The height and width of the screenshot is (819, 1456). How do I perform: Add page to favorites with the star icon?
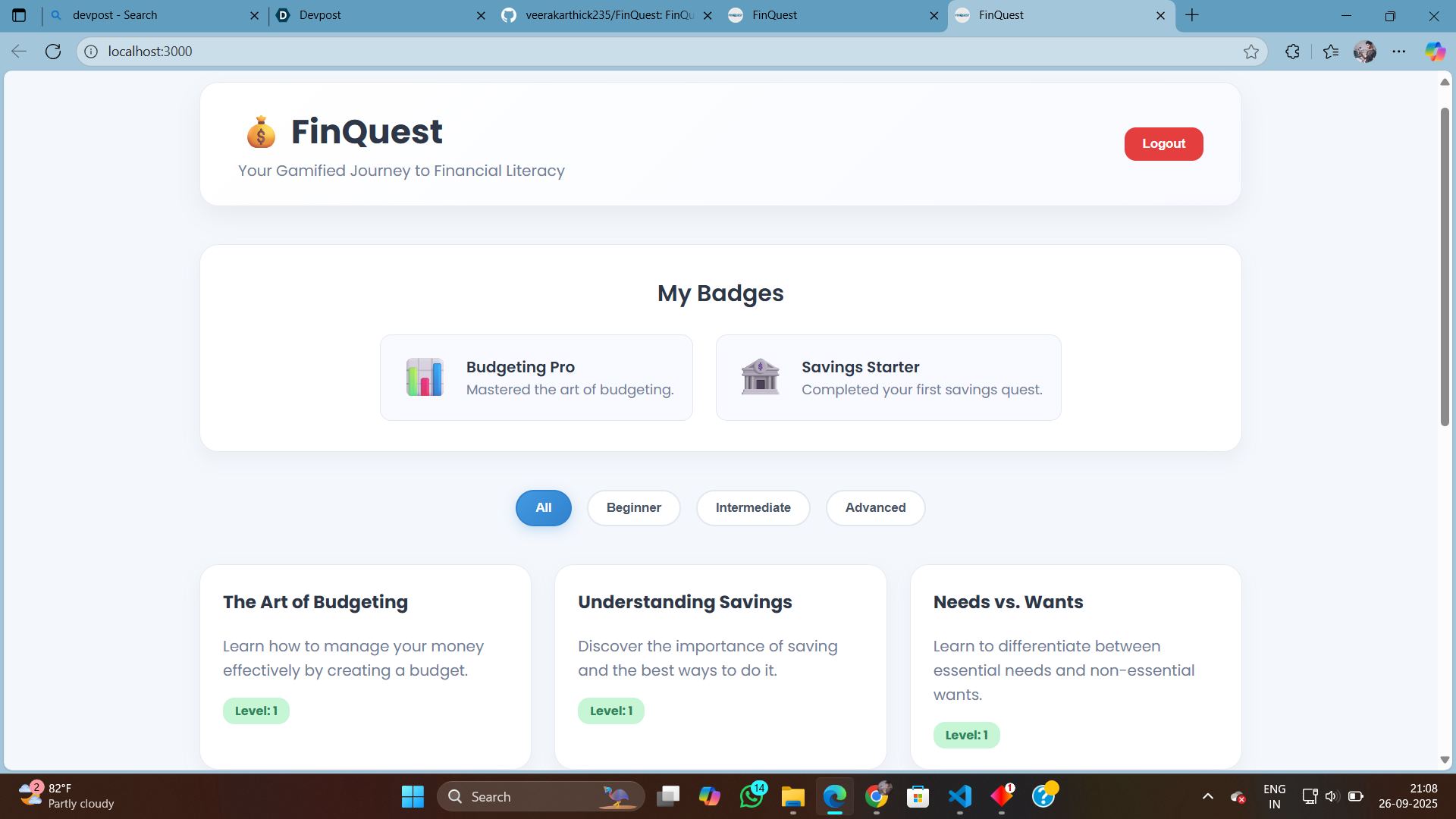click(x=1250, y=52)
